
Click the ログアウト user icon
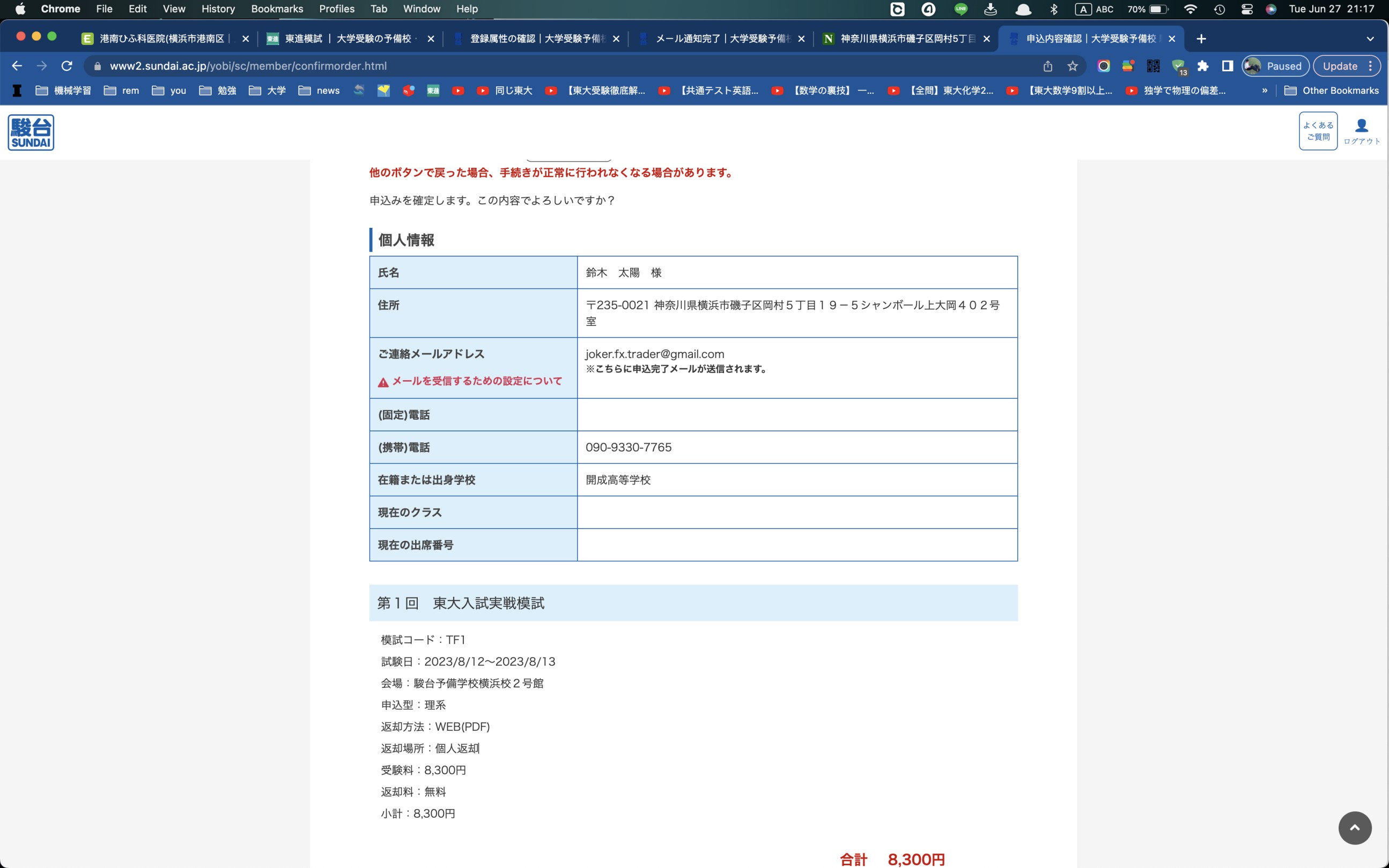tap(1362, 131)
